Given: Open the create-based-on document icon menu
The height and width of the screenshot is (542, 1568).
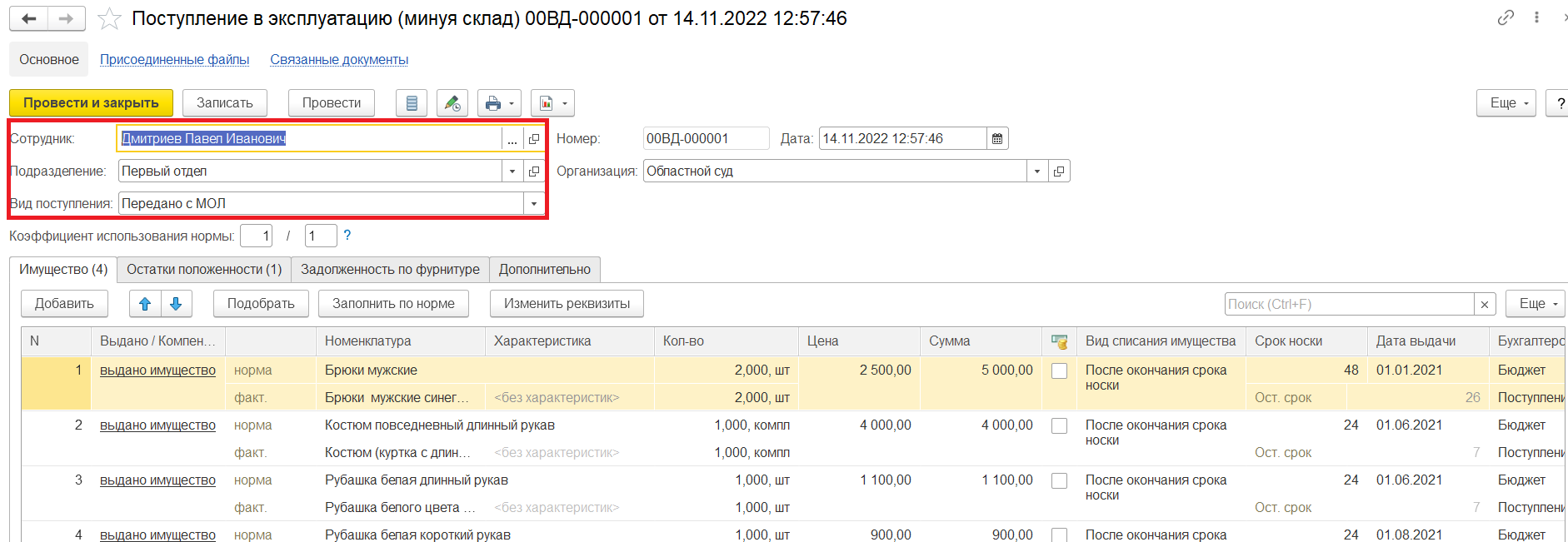Looking at the screenshot, I should tap(552, 103).
